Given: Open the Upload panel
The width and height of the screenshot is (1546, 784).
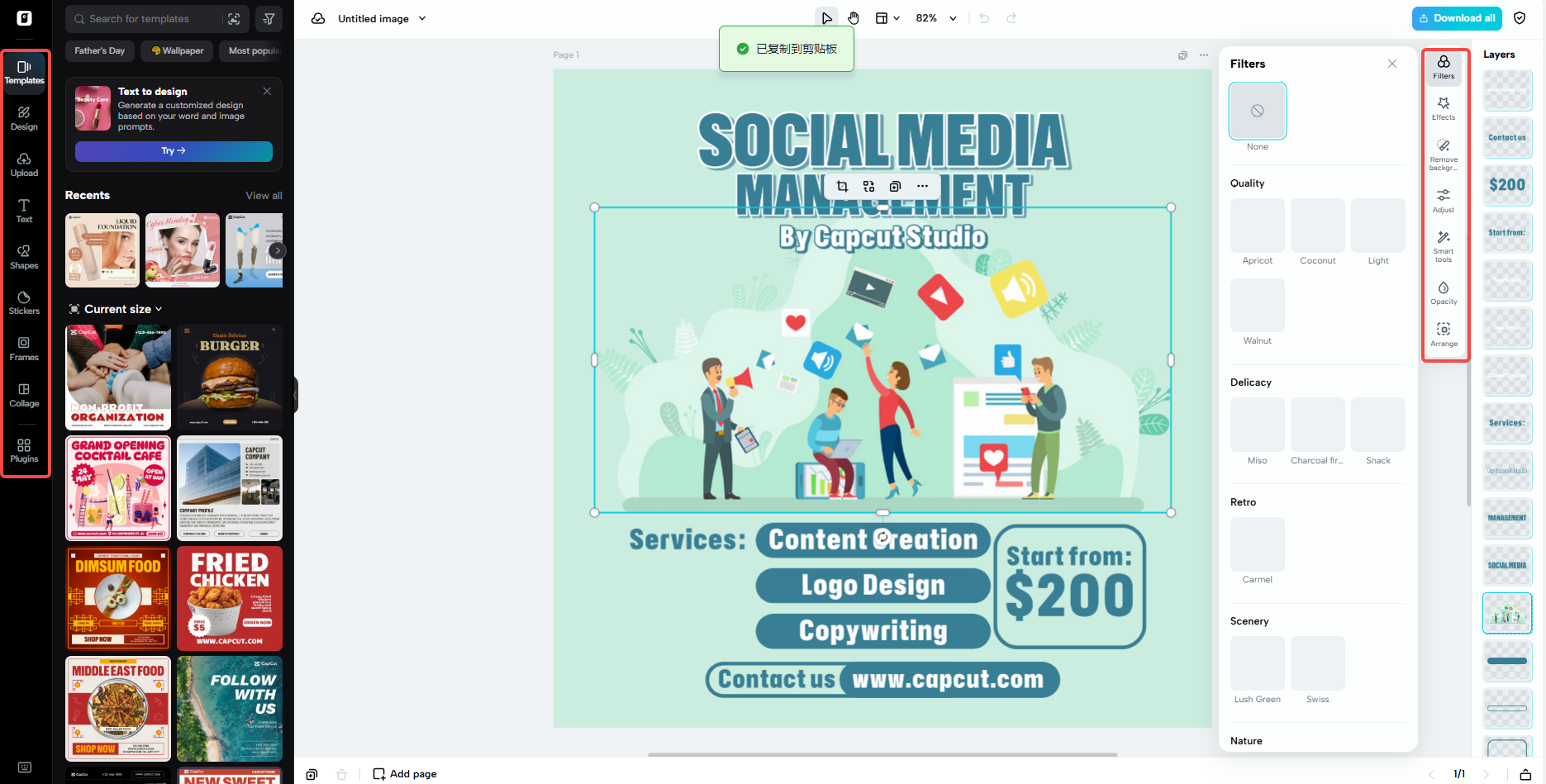Looking at the screenshot, I should (x=25, y=164).
